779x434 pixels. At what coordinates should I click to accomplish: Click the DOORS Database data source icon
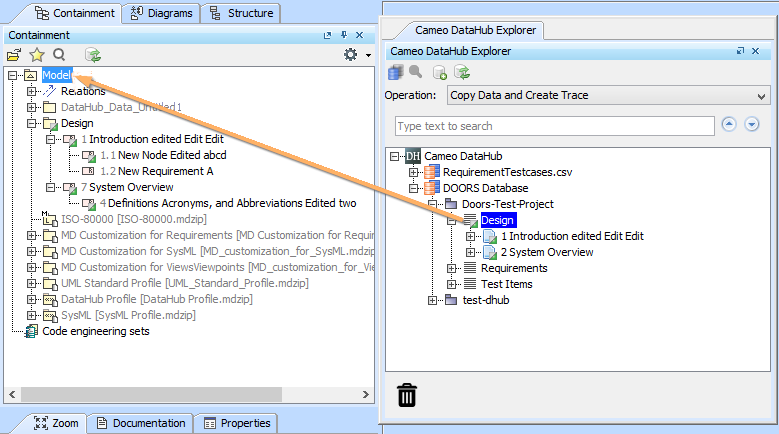coord(432,188)
